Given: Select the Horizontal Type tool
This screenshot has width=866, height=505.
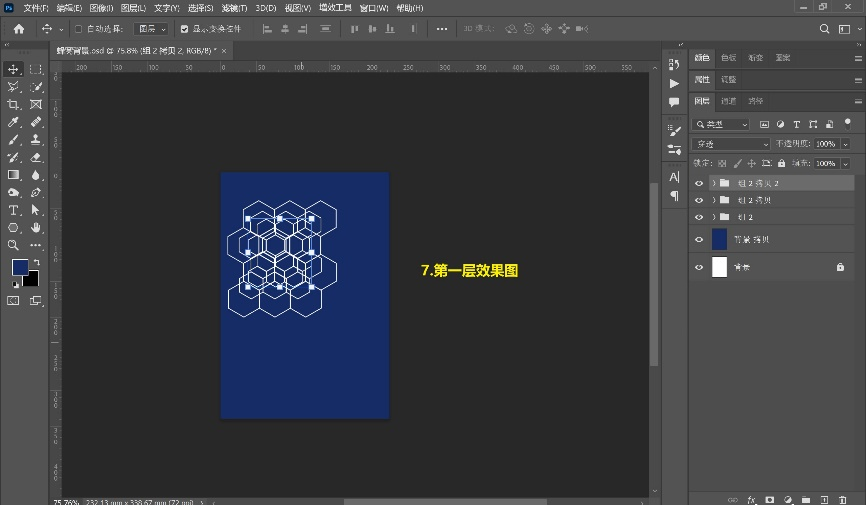Looking at the screenshot, I should (x=13, y=210).
